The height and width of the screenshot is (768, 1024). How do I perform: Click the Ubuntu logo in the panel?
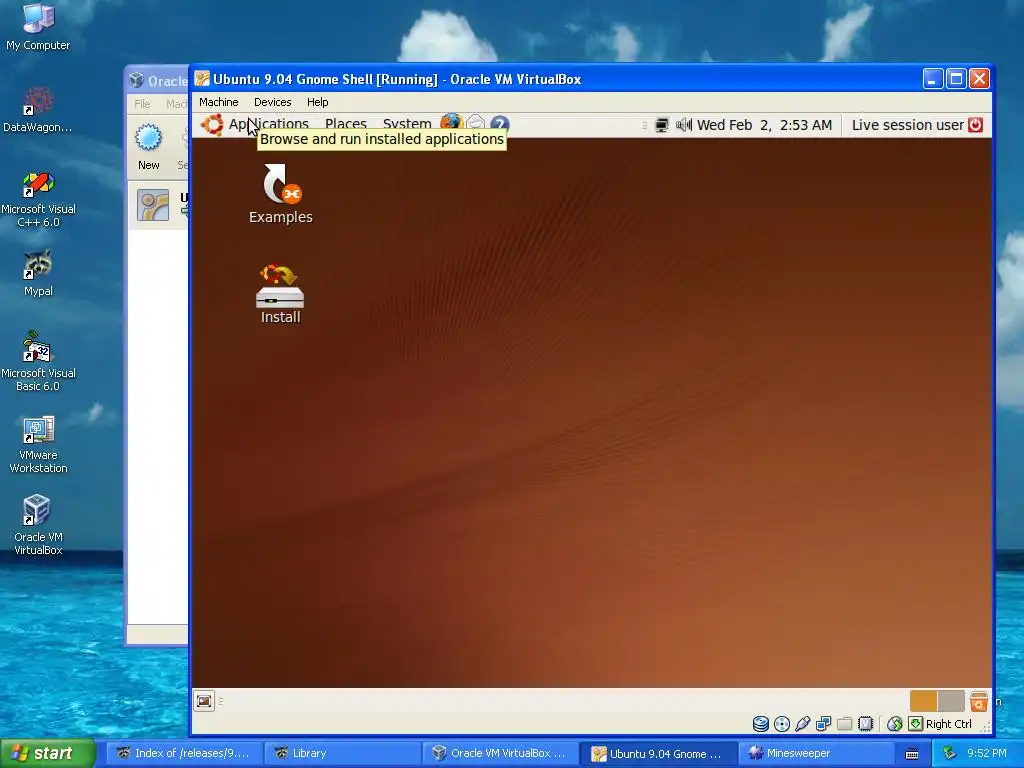click(212, 124)
